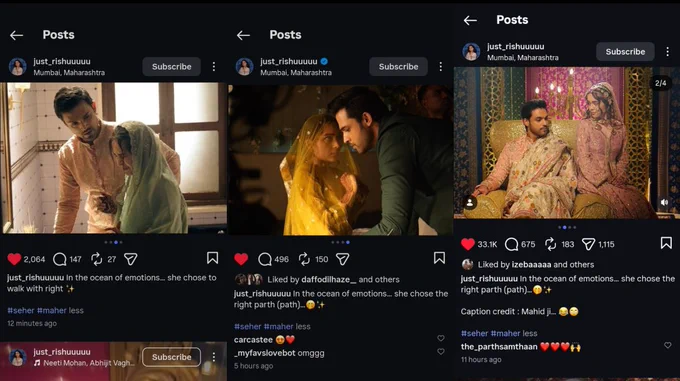680x381 pixels.
Task: Open Mumbai, Maharashtra location in left post
Action: (x=69, y=73)
